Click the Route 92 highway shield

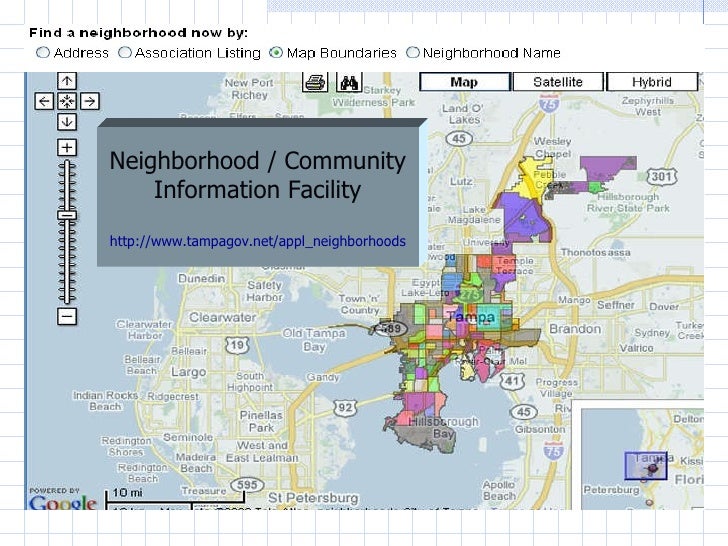(x=345, y=408)
